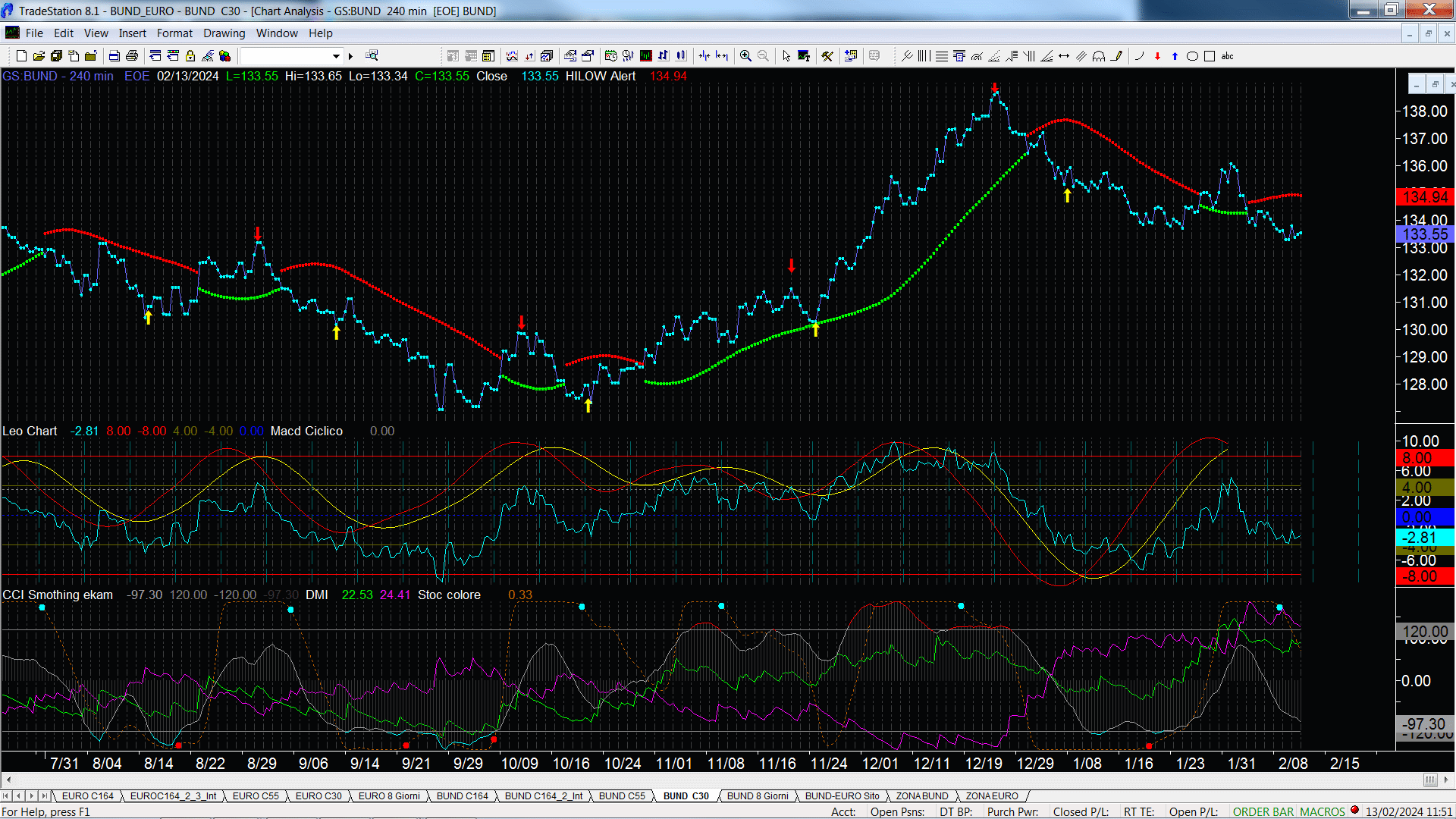The image size is (1456, 819).
Task: Click the New document toolbar icon
Action: coord(21,55)
